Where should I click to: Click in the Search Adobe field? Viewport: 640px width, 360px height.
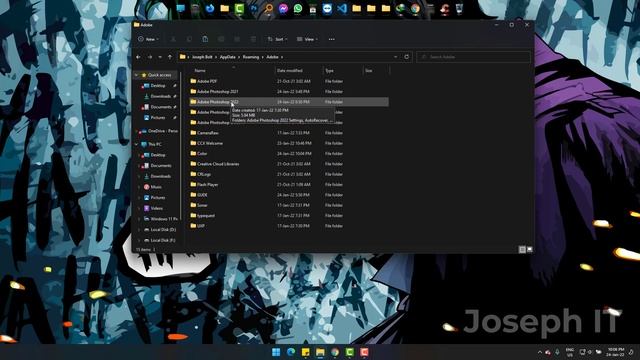pos(473,57)
